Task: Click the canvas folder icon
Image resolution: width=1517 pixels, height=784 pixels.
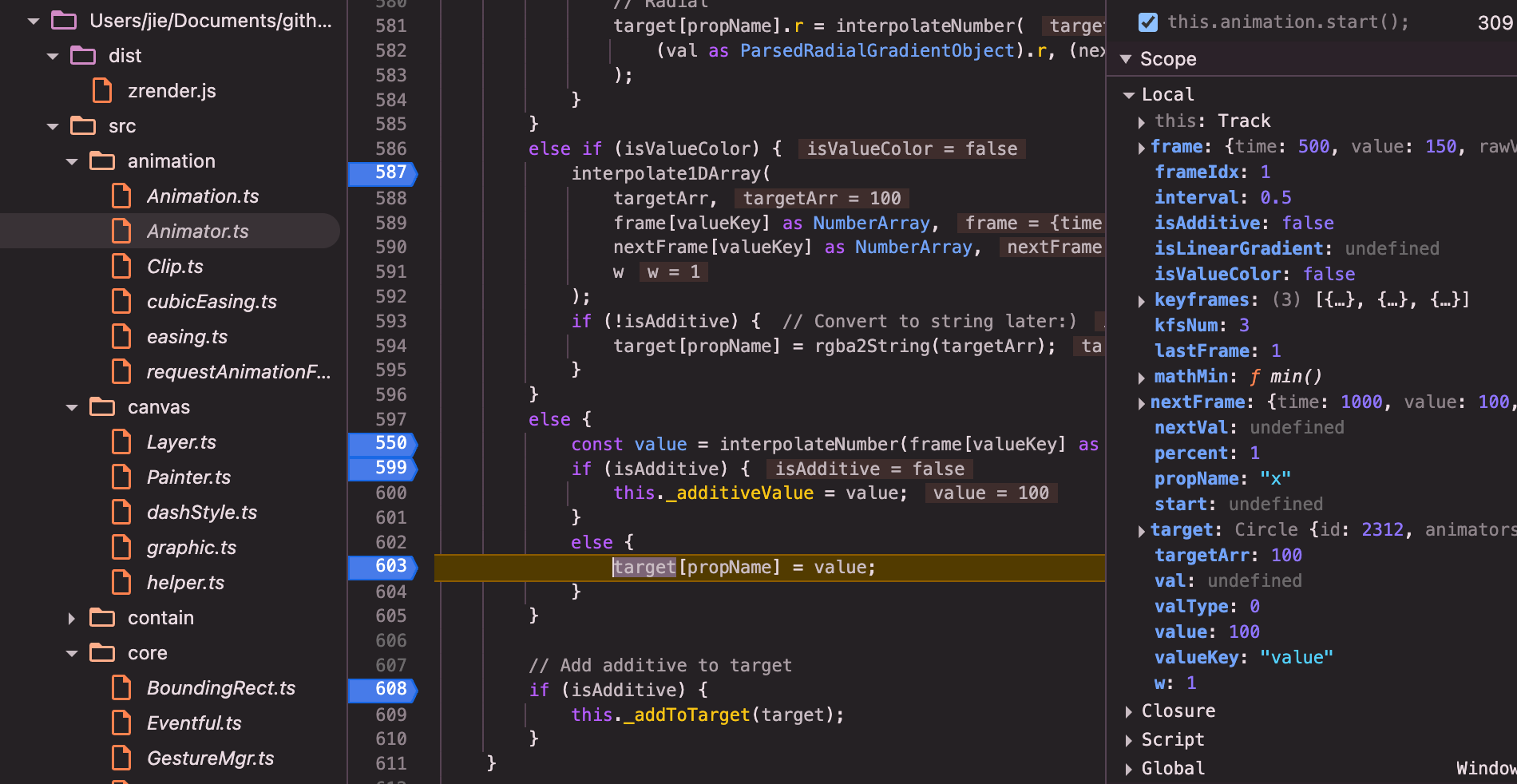Action: click(x=102, y=407)
